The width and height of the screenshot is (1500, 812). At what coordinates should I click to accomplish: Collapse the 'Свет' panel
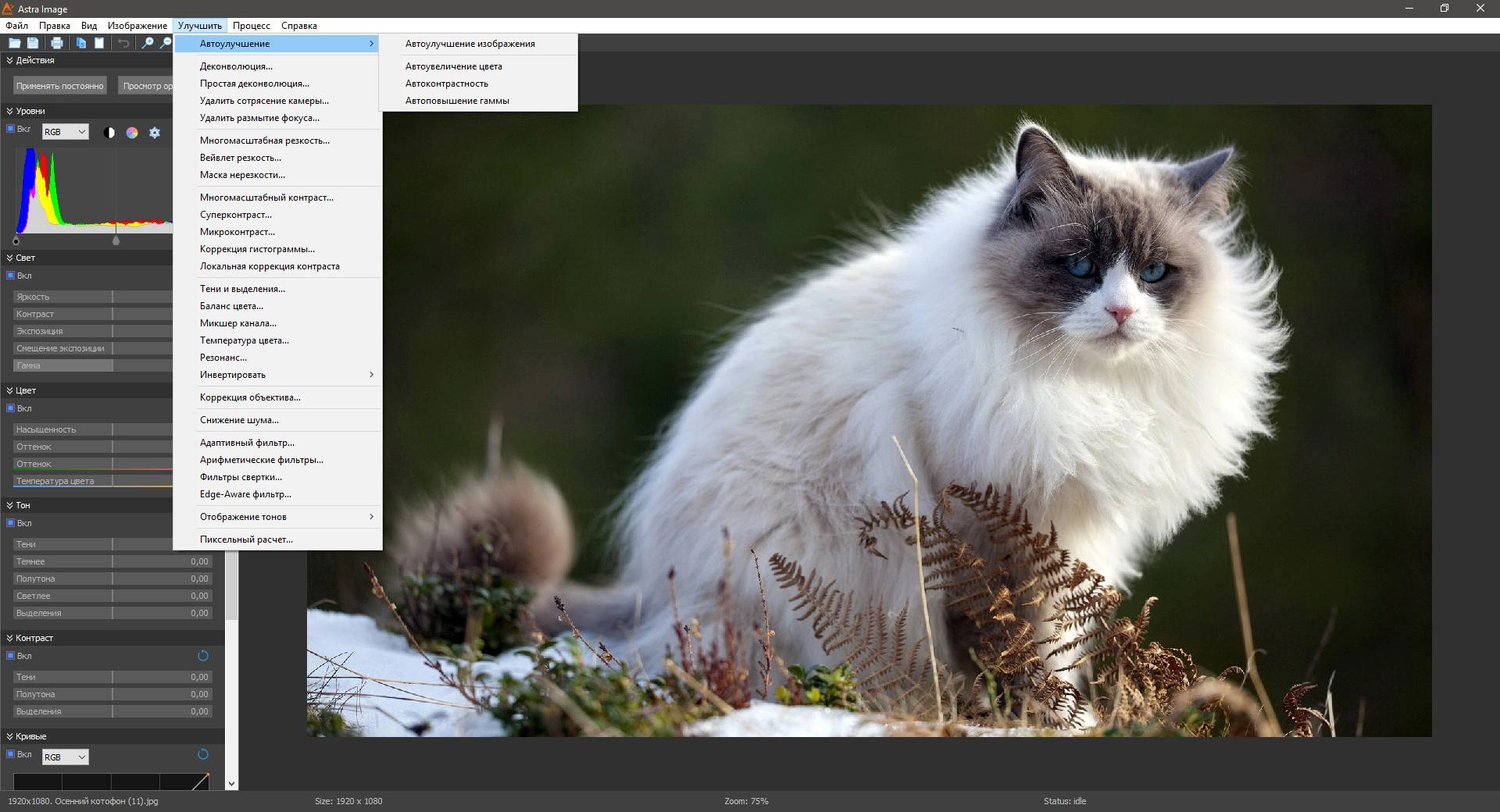pyautogui.click(x=10, y=258)
